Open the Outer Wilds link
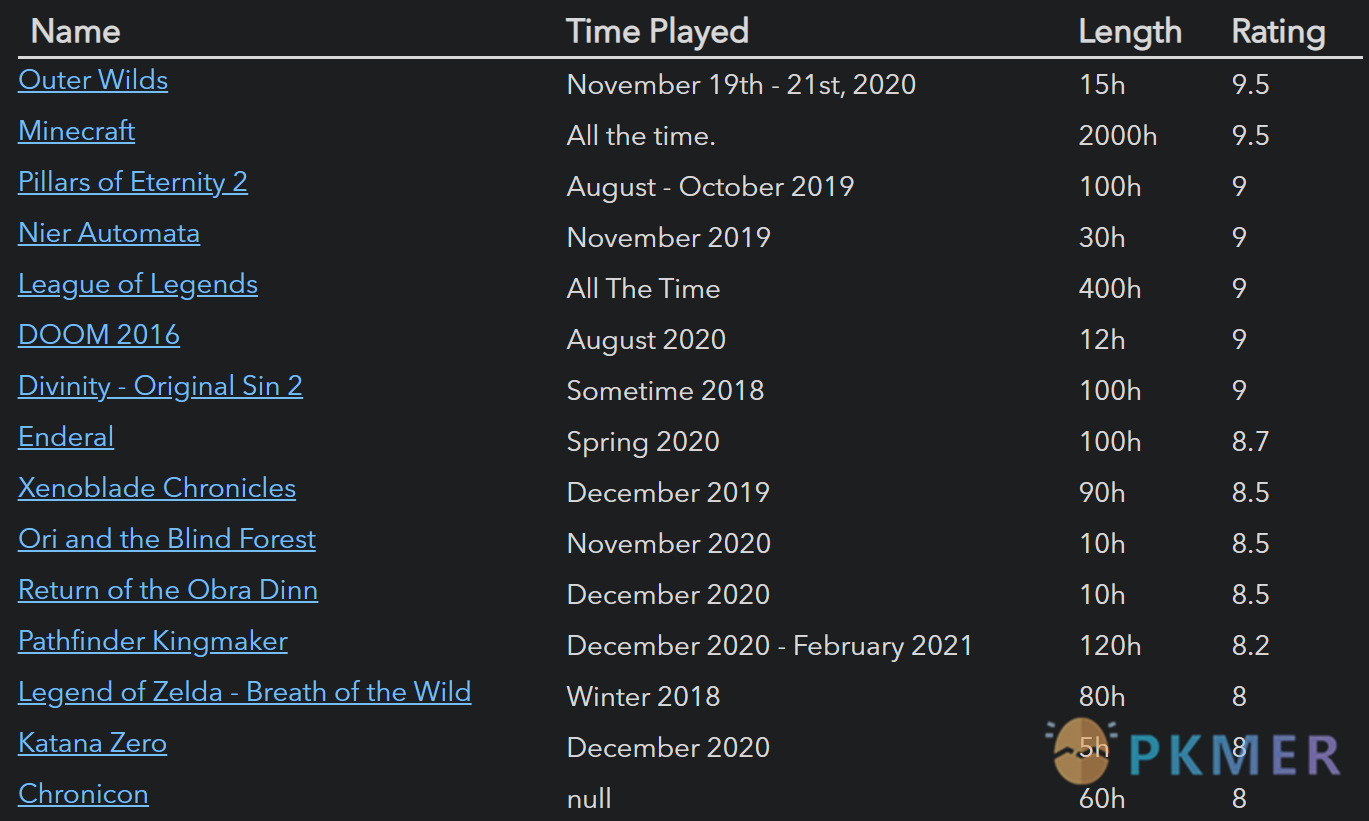This screenshot has width=1369, height=821. pyautogui.click(x=93, y=80)
